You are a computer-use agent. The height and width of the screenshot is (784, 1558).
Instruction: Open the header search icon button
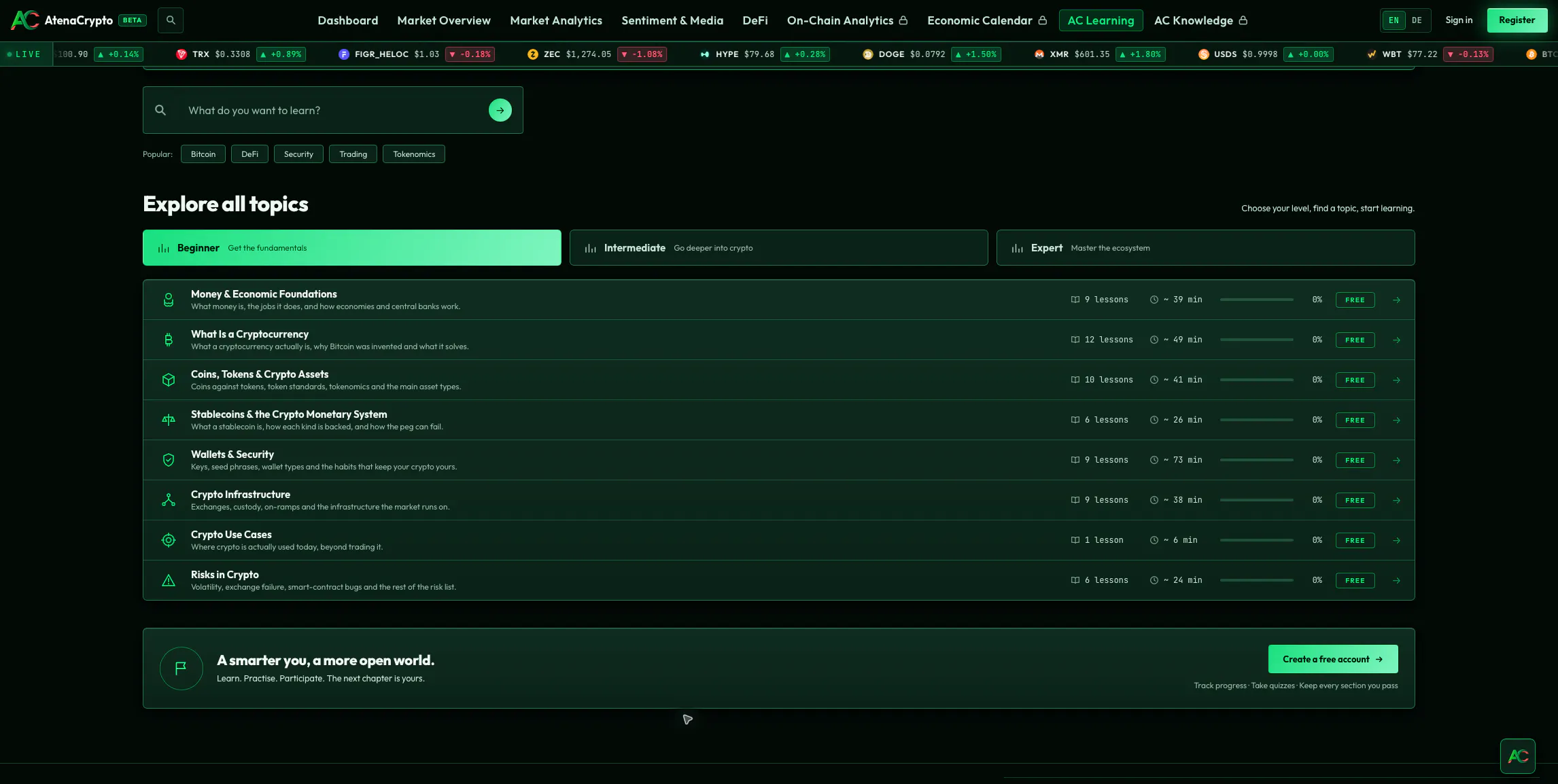pyautogui.click(x=171, y=20)
